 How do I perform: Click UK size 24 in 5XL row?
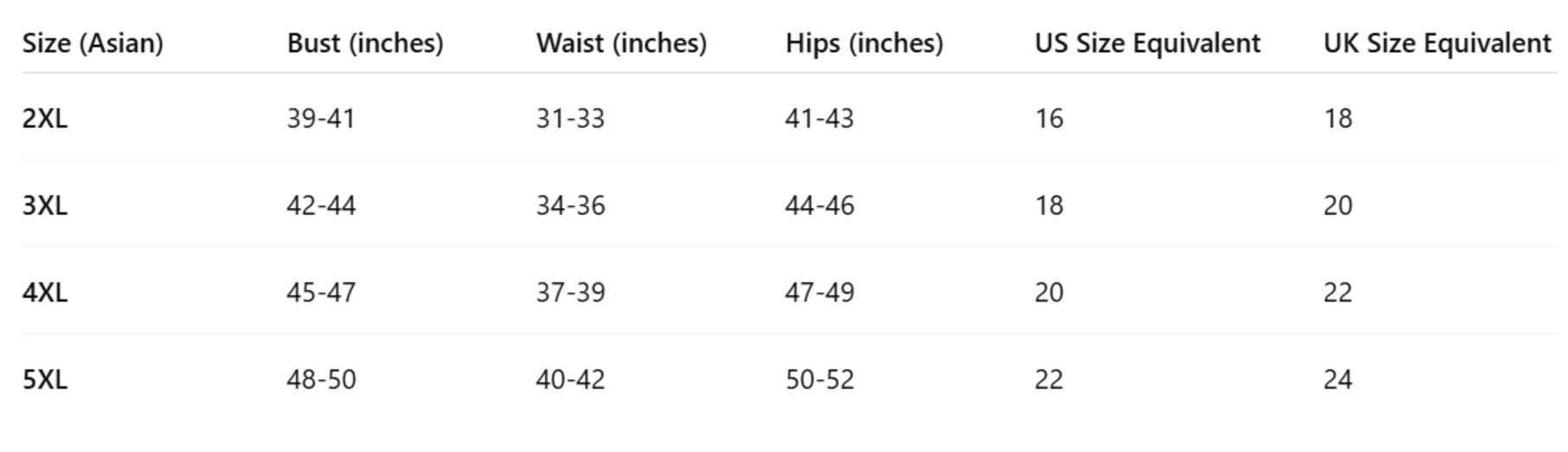1338,380
